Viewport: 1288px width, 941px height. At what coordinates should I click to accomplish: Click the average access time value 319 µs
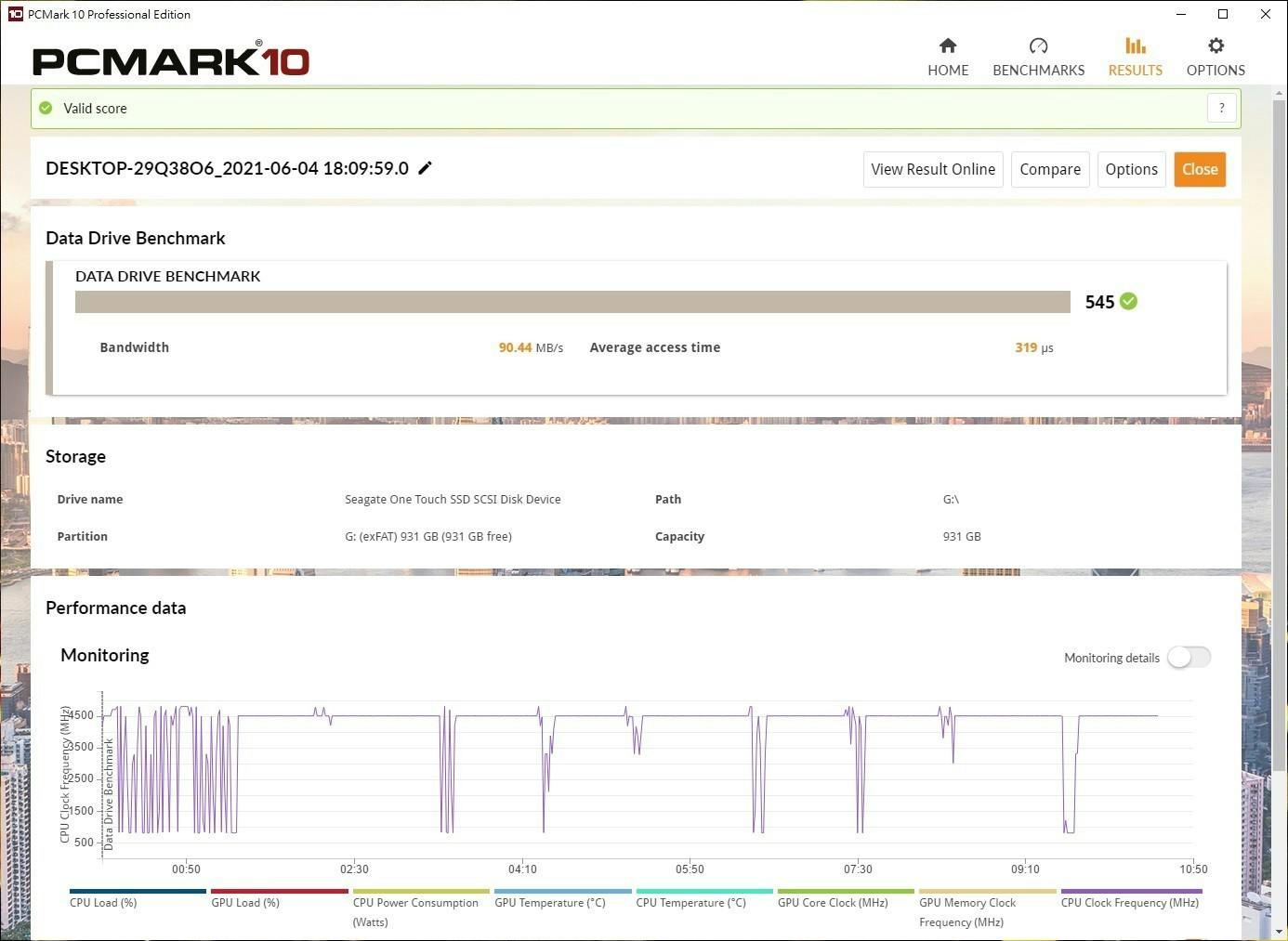tap(1033, 347)
